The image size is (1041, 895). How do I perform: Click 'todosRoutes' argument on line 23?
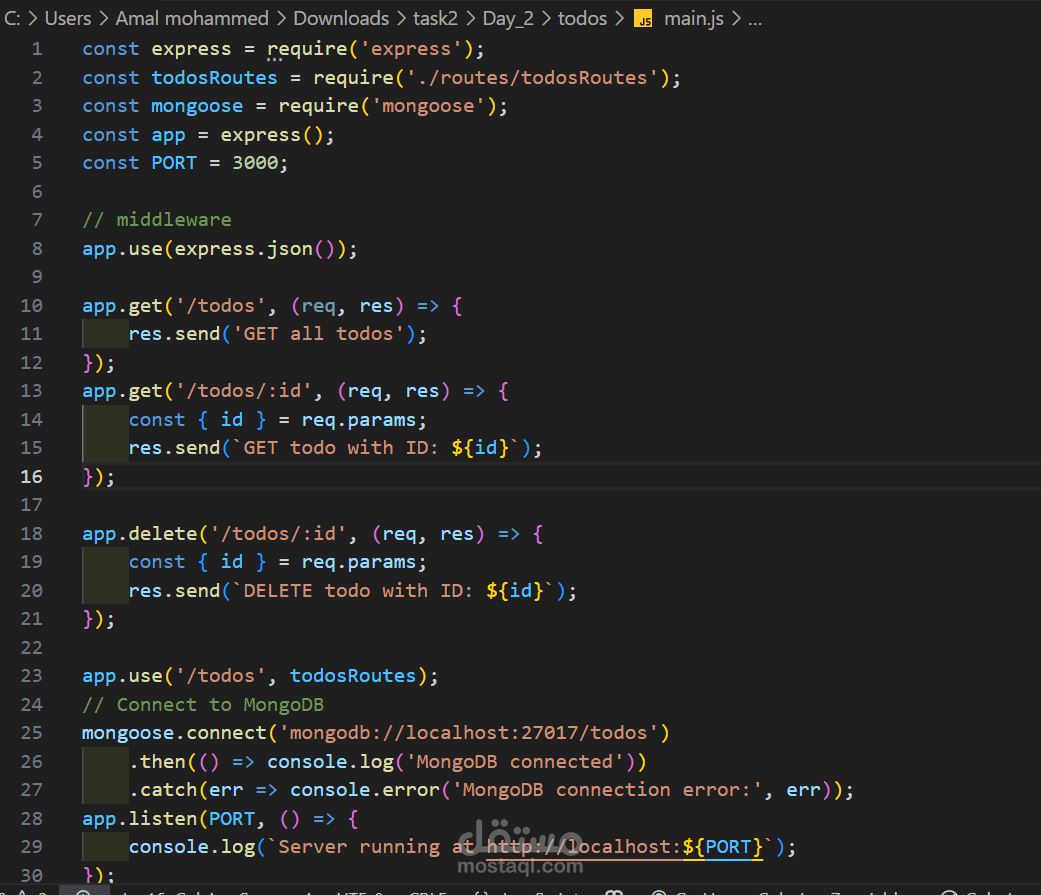(353, 676)
